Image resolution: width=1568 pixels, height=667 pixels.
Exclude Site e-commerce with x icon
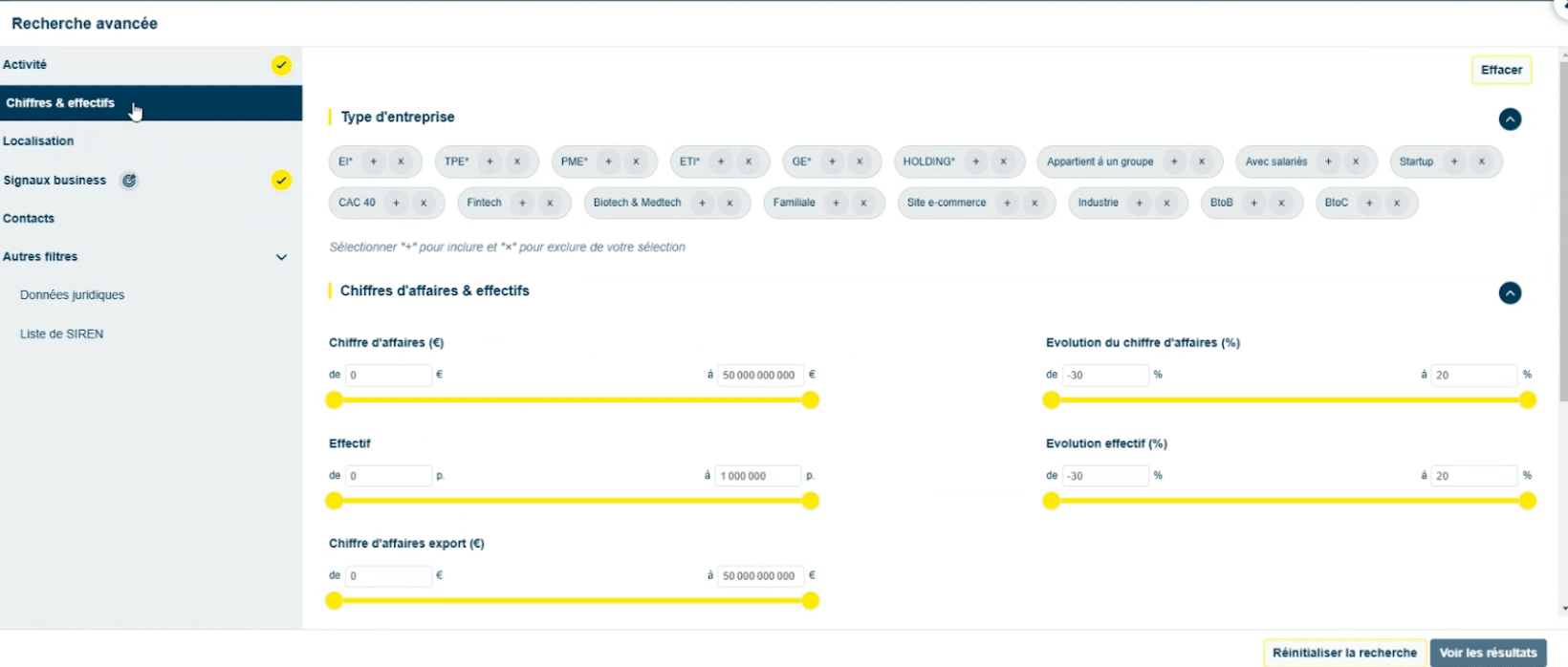pos(1034,203)
